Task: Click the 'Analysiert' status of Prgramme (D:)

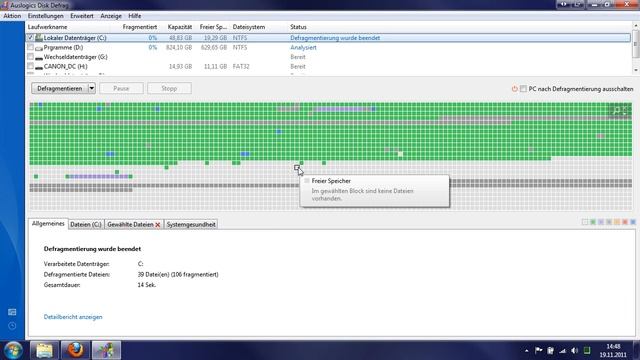Action: (303, 48)
